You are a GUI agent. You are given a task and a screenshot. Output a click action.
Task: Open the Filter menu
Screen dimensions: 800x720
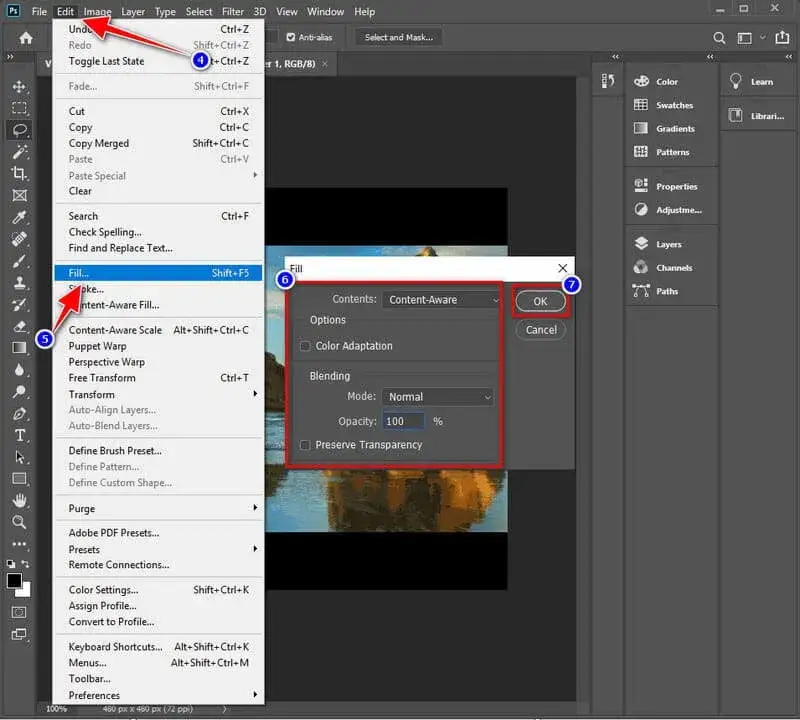(232, 11)
